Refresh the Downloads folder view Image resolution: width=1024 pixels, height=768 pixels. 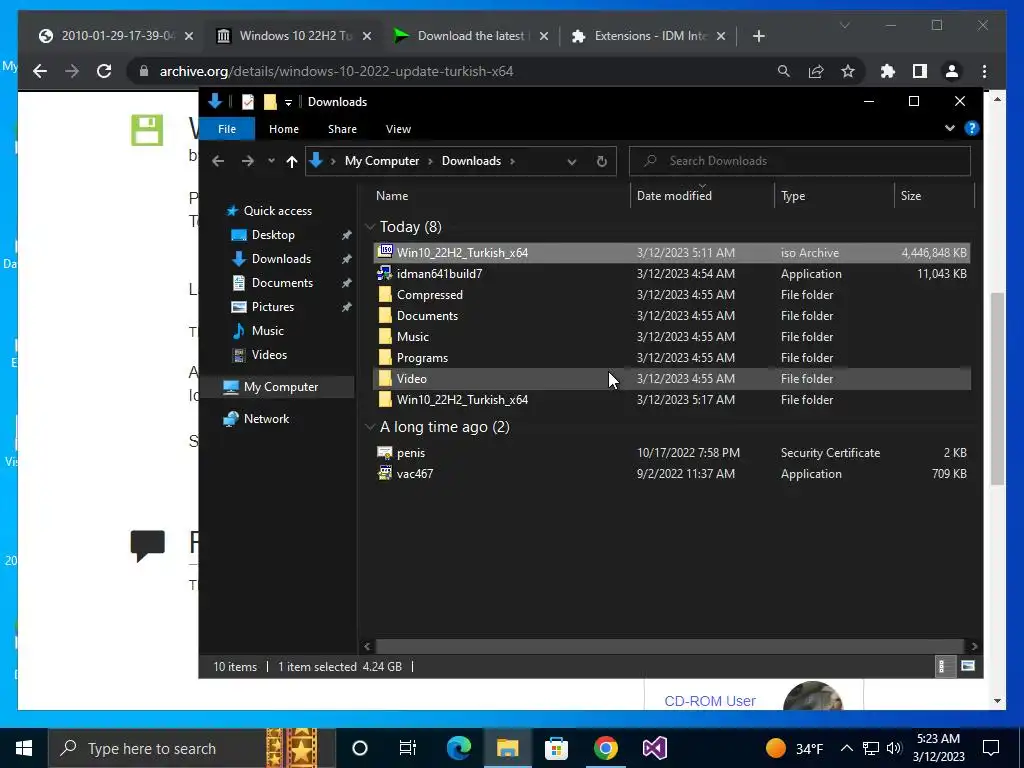point(601,161)
